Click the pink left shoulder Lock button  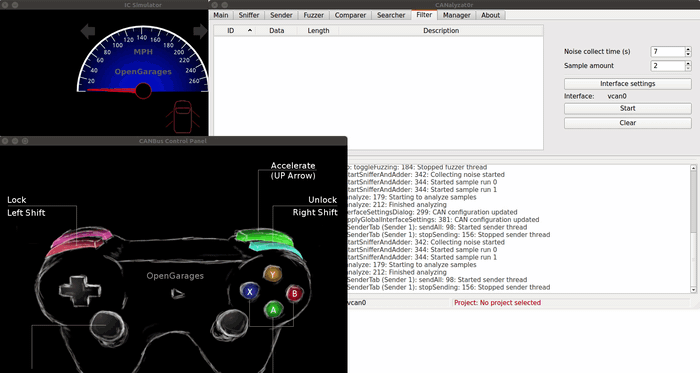(81, 236)
